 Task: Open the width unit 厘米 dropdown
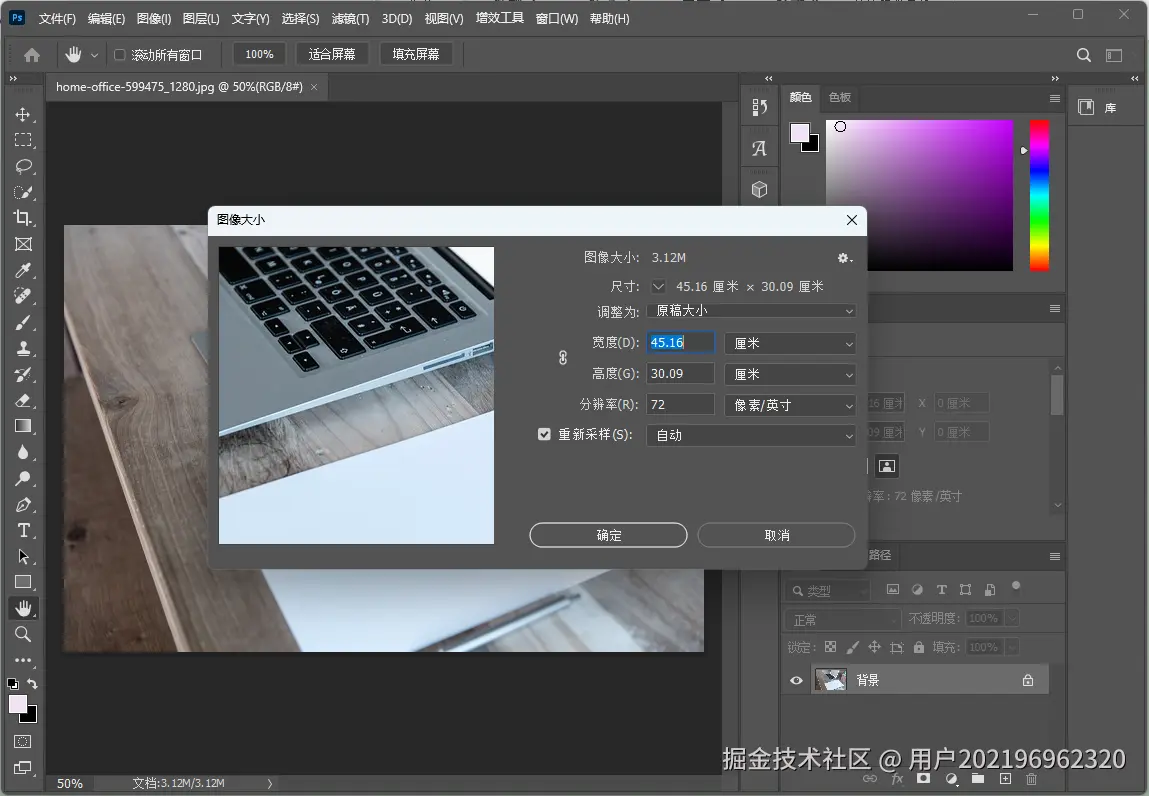pyautogui.click(x=790, y=343)
